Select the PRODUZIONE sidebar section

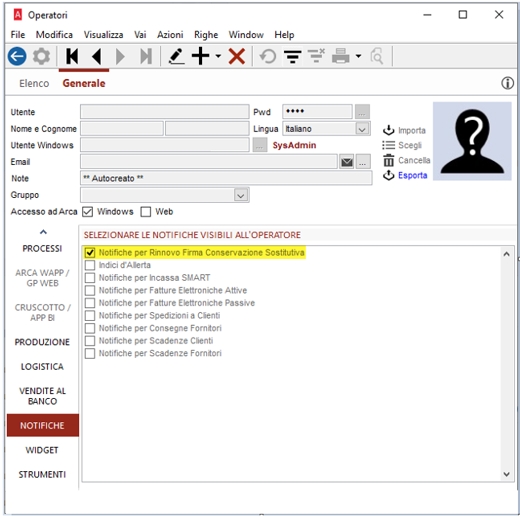pos(42,342)
